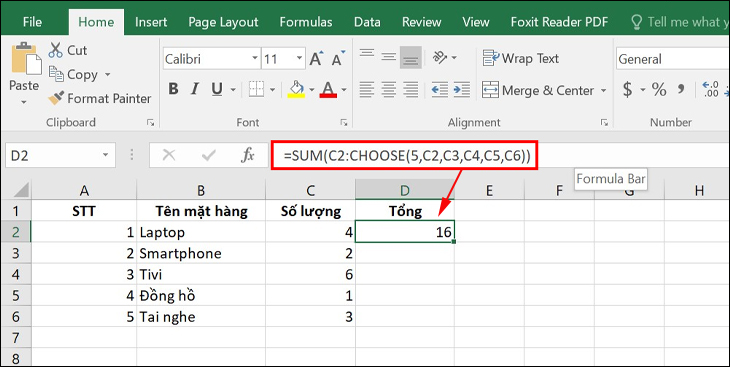This screenshot has width=730, height=367.
Task: Switch to the Review tab
Action: coord(421,22)
